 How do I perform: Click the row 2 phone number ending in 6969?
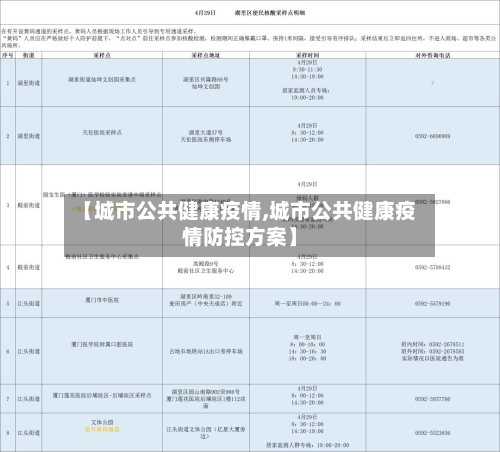point(432,136)
